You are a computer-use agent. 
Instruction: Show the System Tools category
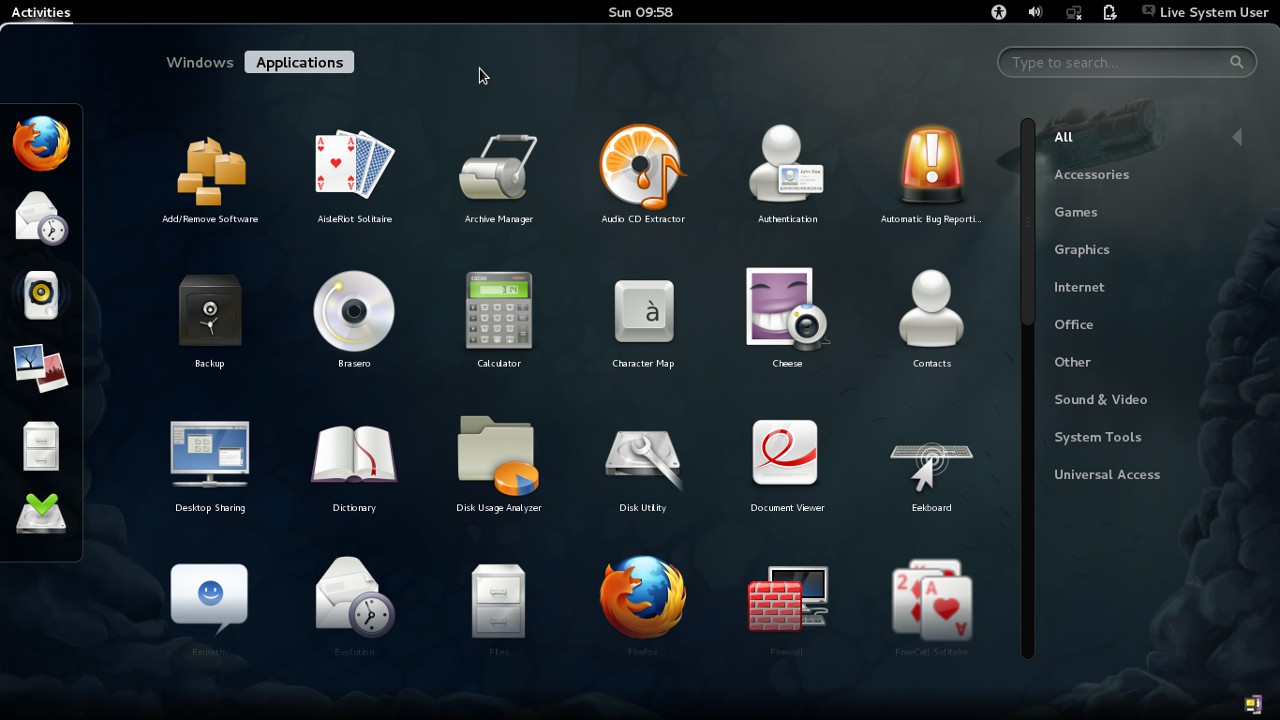coord(1097,437)
